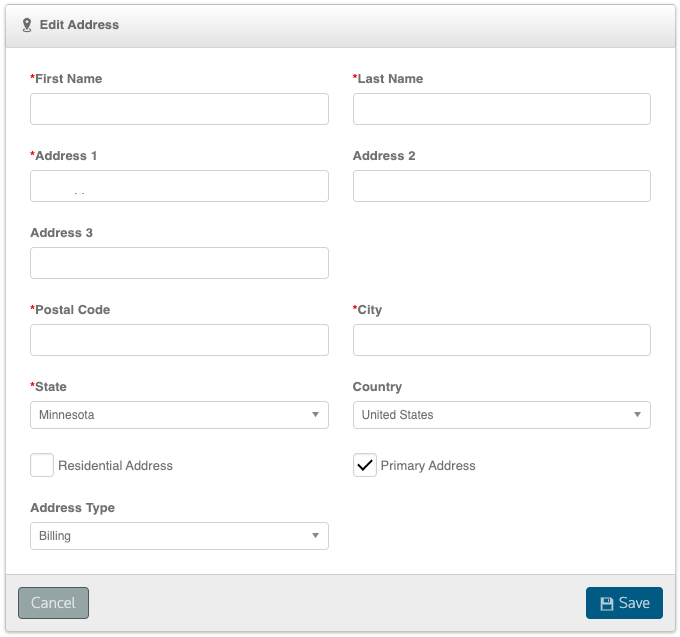Select the Address 1 text box
This screenshot has width=680, height=637.
179,186
